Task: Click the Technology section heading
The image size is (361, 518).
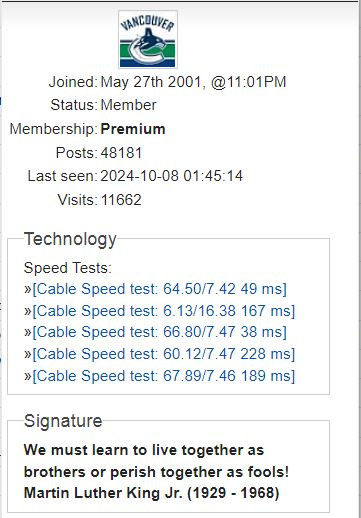Action: (x=70, y=239)
